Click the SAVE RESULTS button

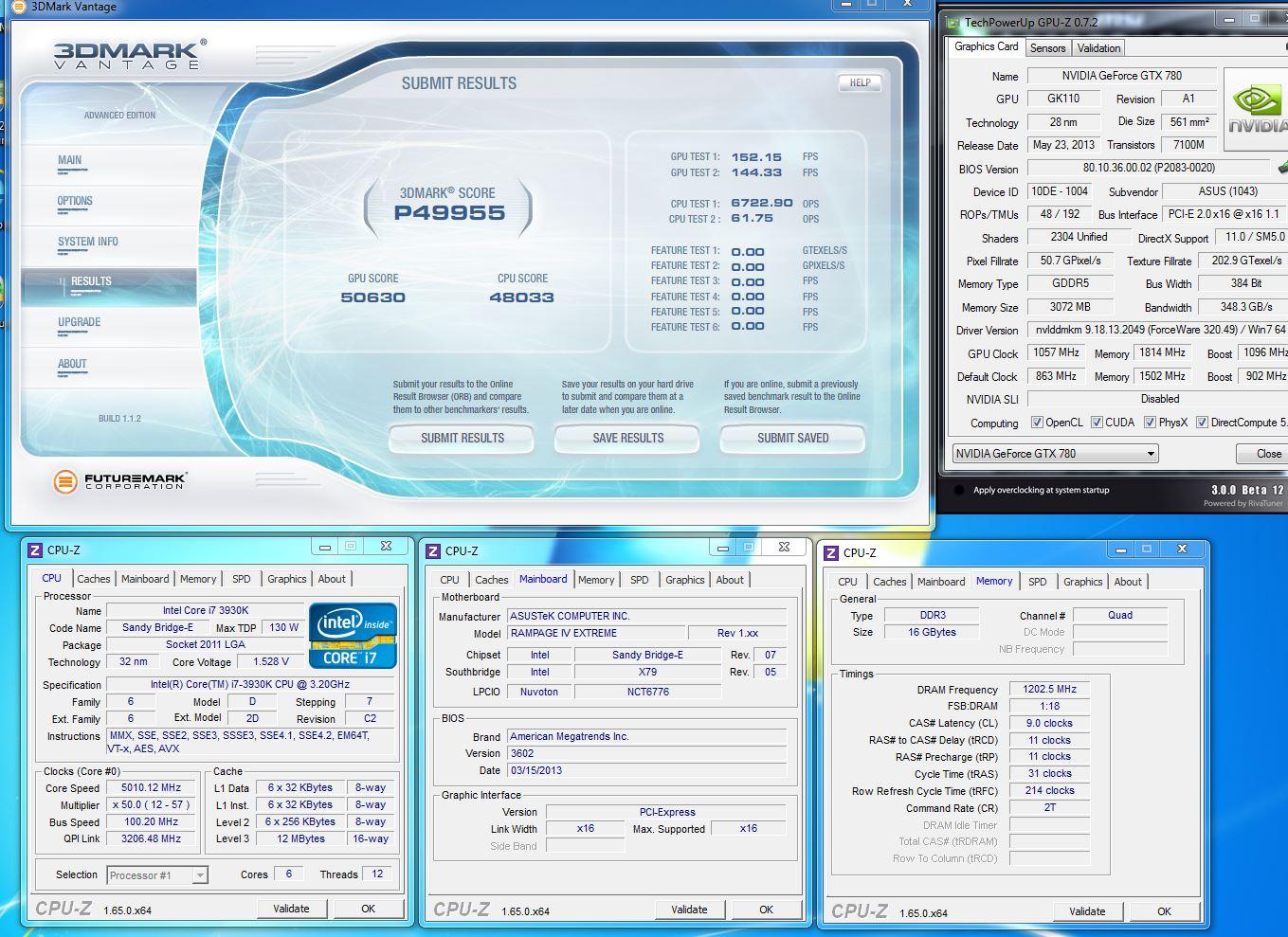[627, 438]
